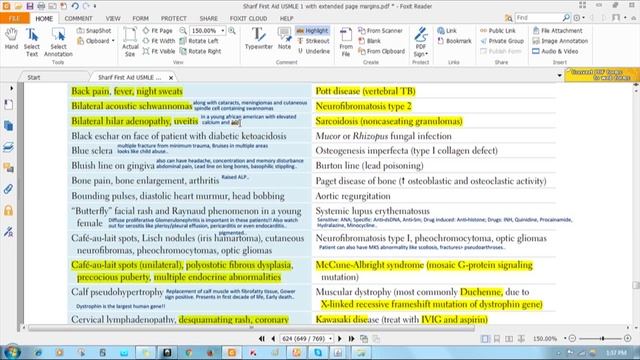Open the FILE menu

pyautogui.click(x=14, y=18)
